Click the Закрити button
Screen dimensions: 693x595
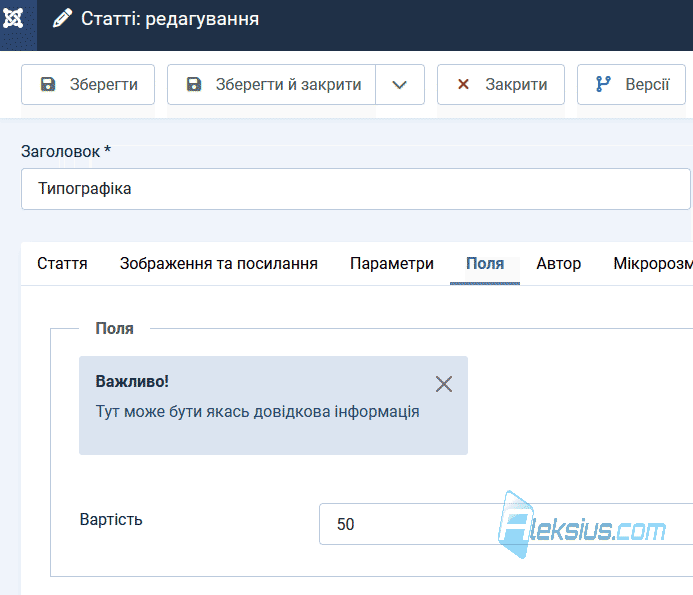pos(501,84)
